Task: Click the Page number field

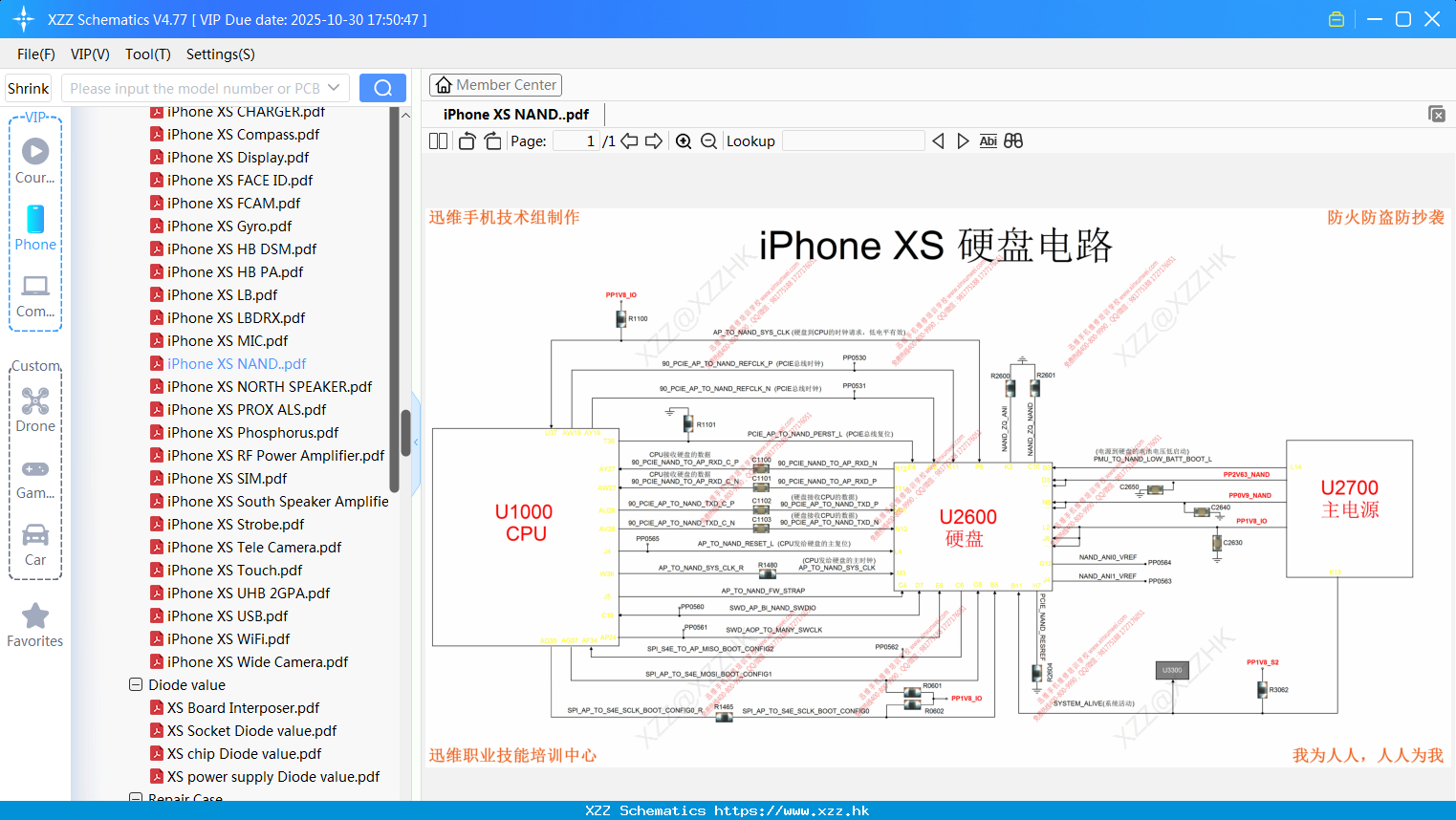Action: point(576,141)
